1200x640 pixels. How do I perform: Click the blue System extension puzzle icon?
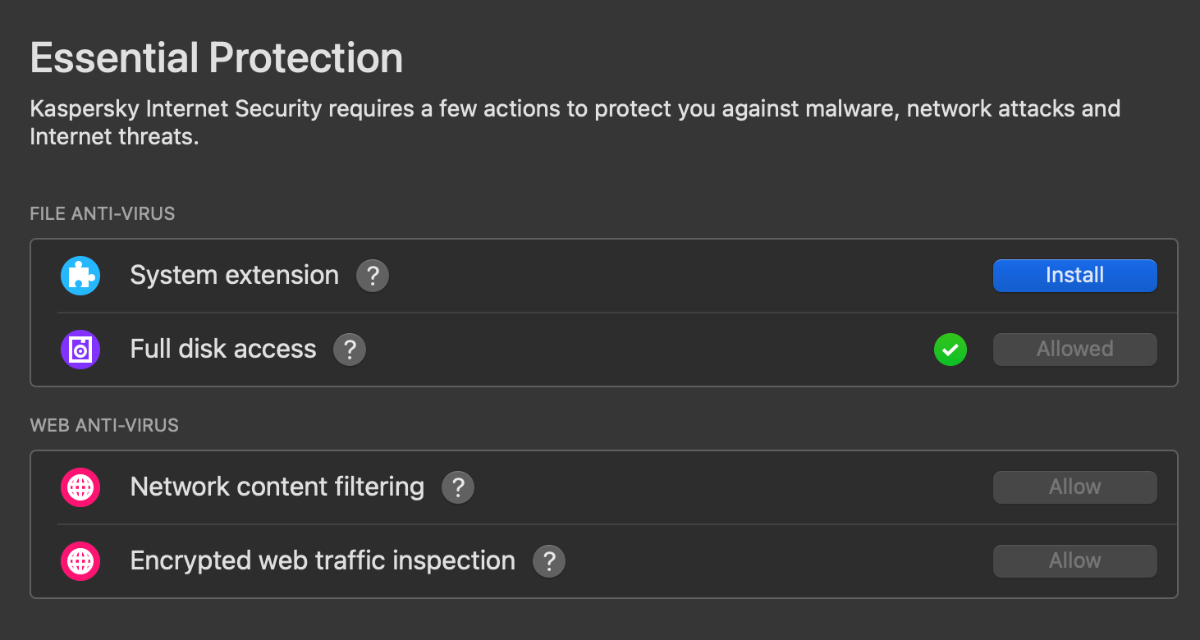point(80,275)
